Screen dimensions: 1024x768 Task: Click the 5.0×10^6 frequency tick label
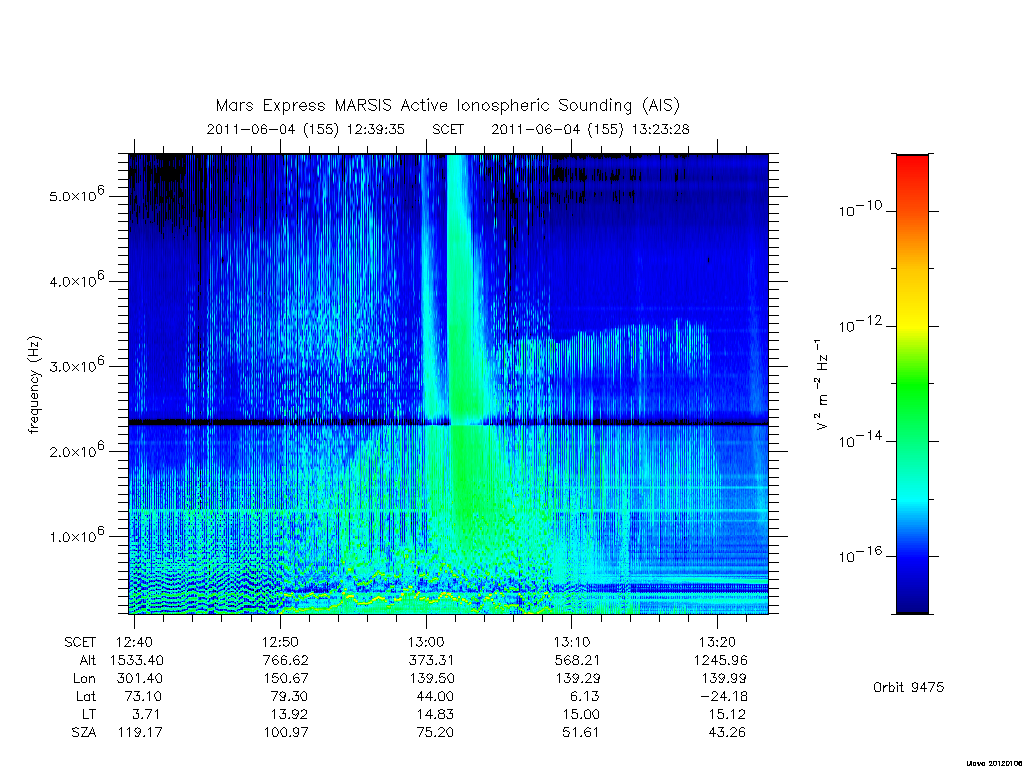pos(76,195)
